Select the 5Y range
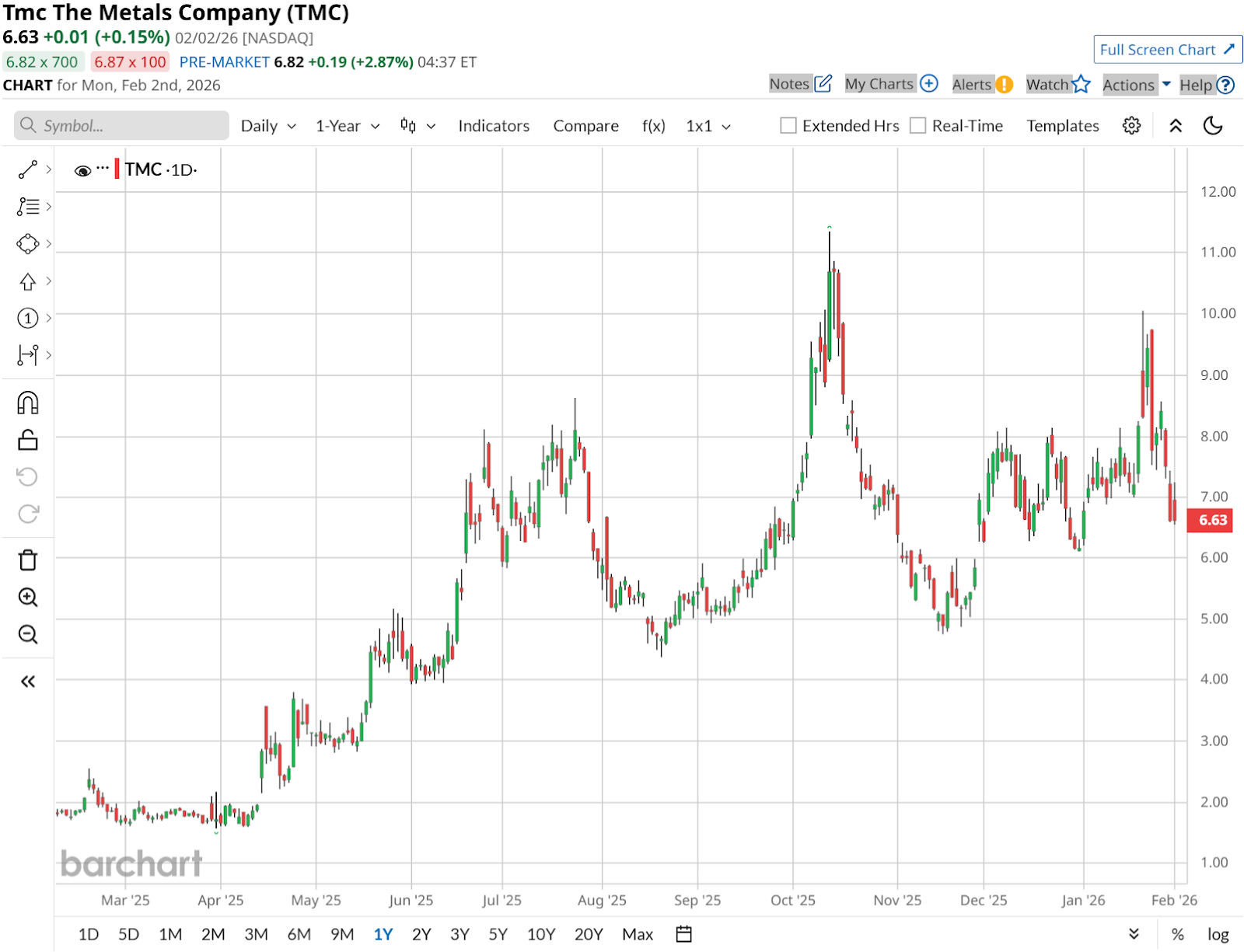Screen dimensions: 1244x952 point(498,934)
